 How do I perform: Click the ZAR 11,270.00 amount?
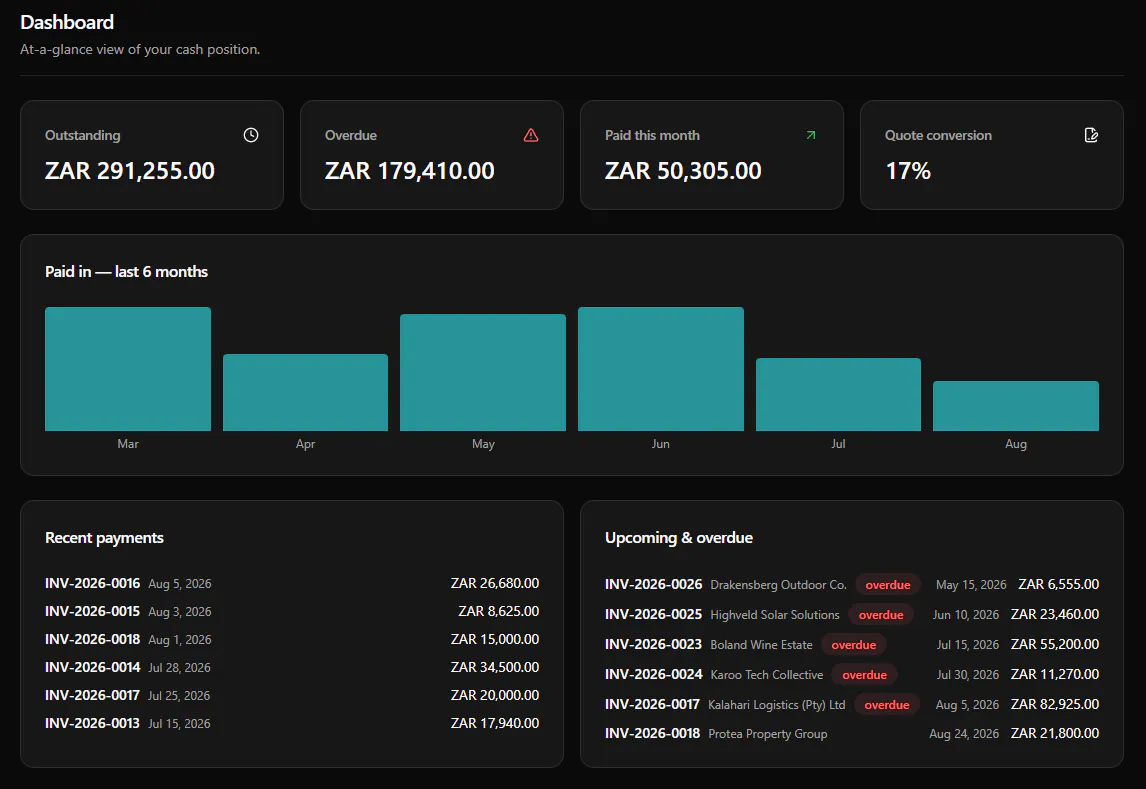point(1055,674)
